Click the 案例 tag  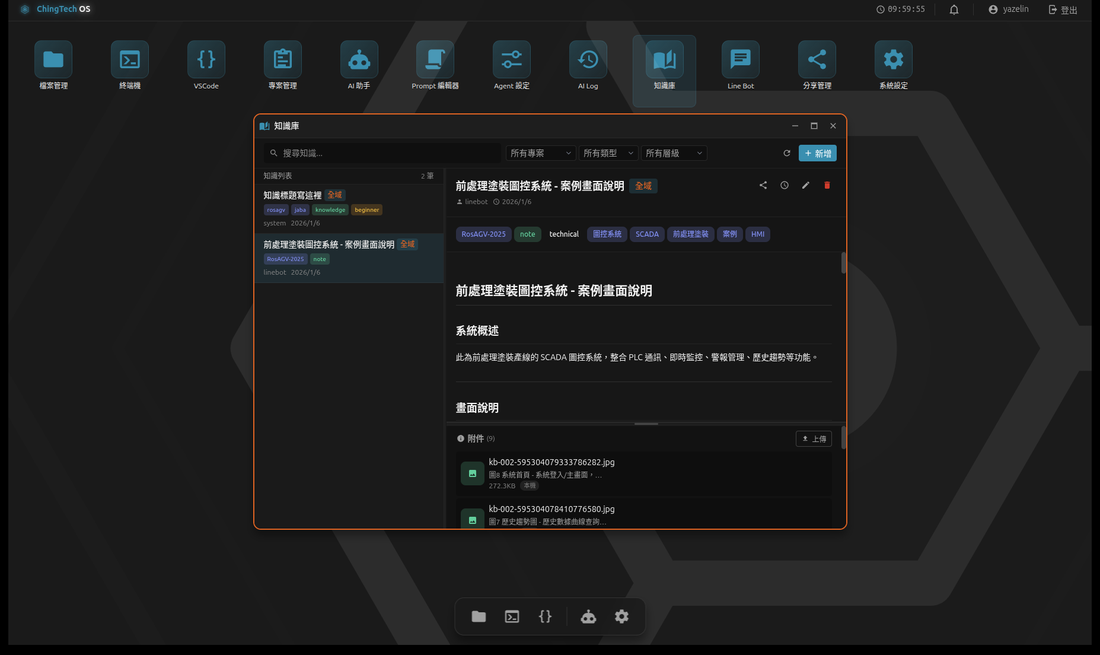coord(730,234)
